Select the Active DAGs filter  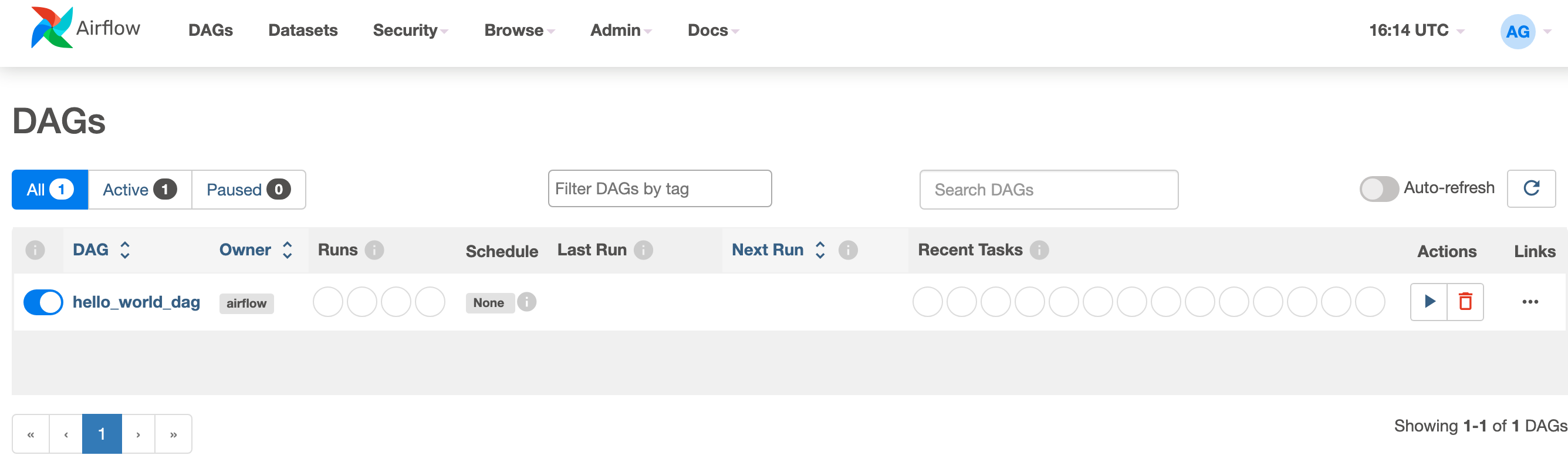(x=140, y=190)
